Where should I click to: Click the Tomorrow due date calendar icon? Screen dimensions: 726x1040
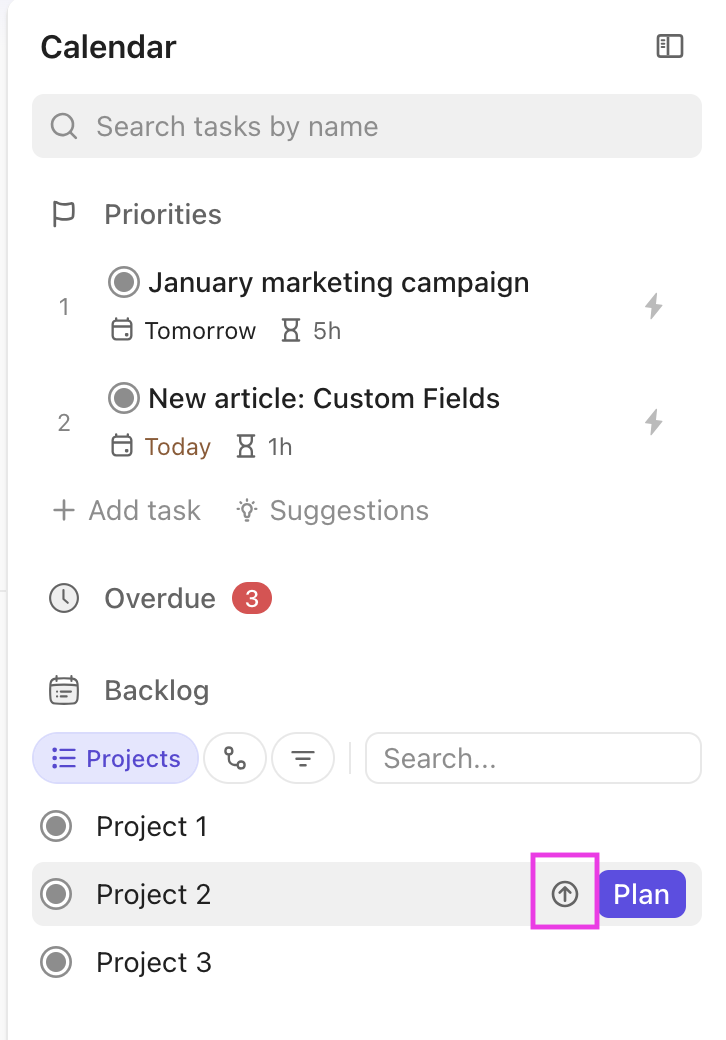121,331
